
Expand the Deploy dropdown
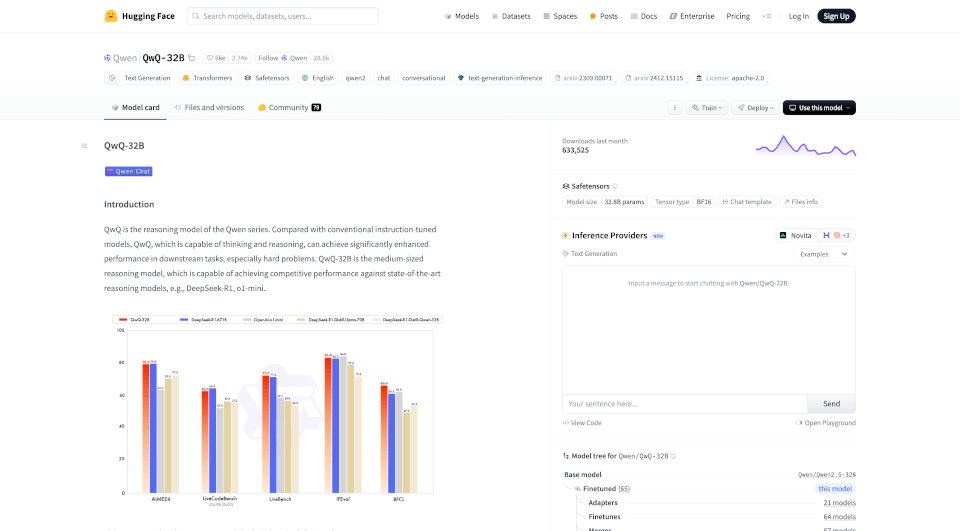point(756,108)
